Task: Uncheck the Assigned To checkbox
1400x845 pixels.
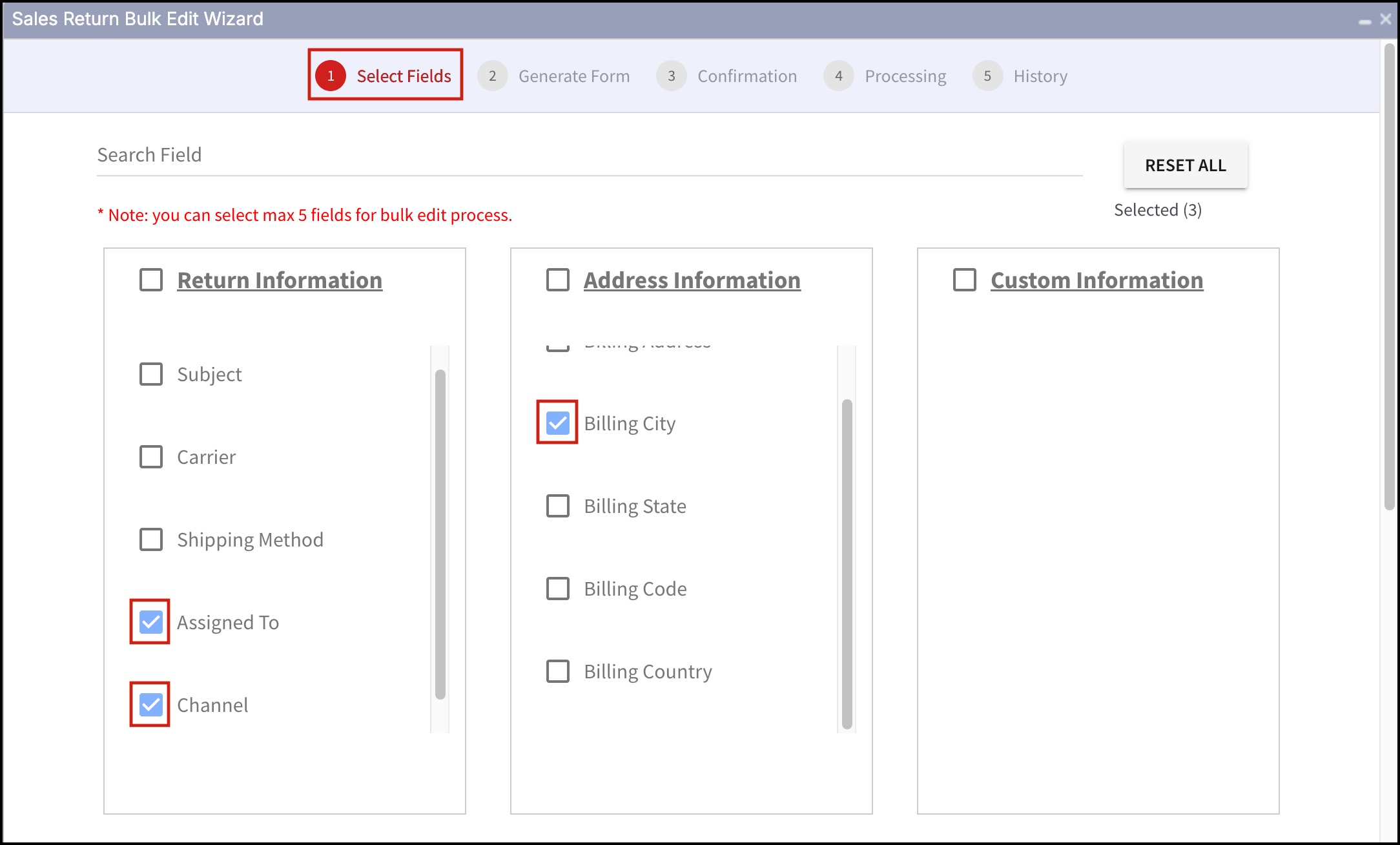Action: pyautogui.click(x=151, y=622)
